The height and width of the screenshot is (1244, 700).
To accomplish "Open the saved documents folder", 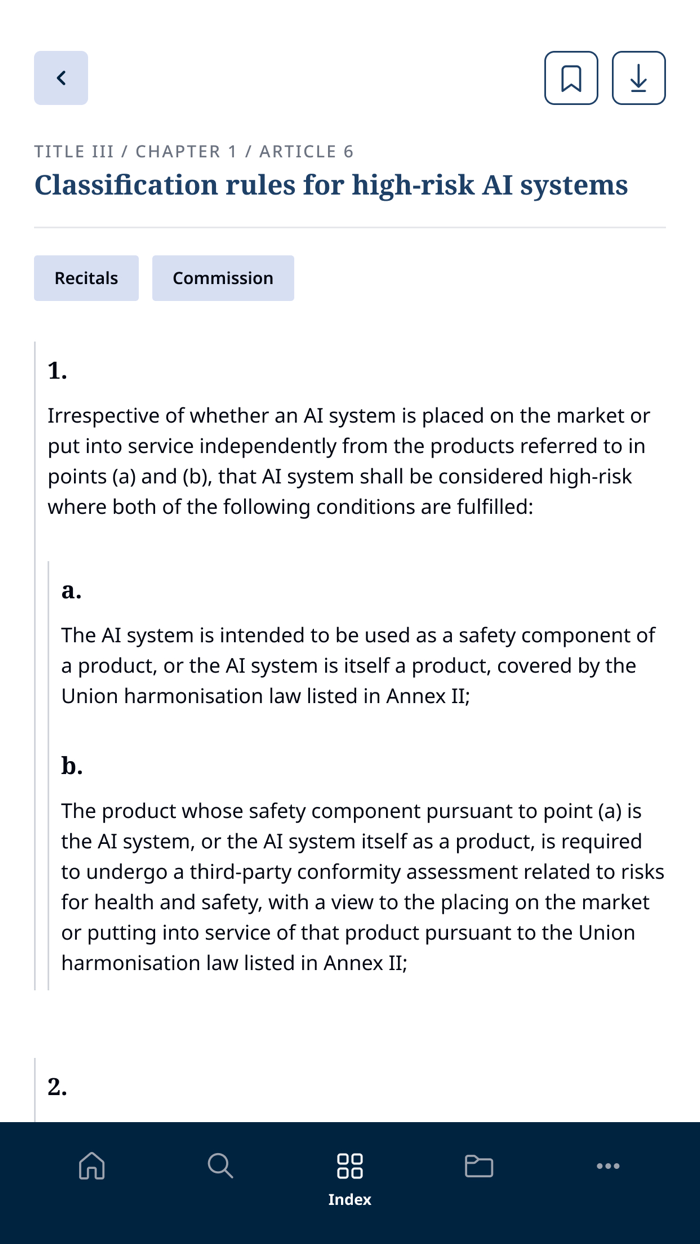I will (478, 1166).
